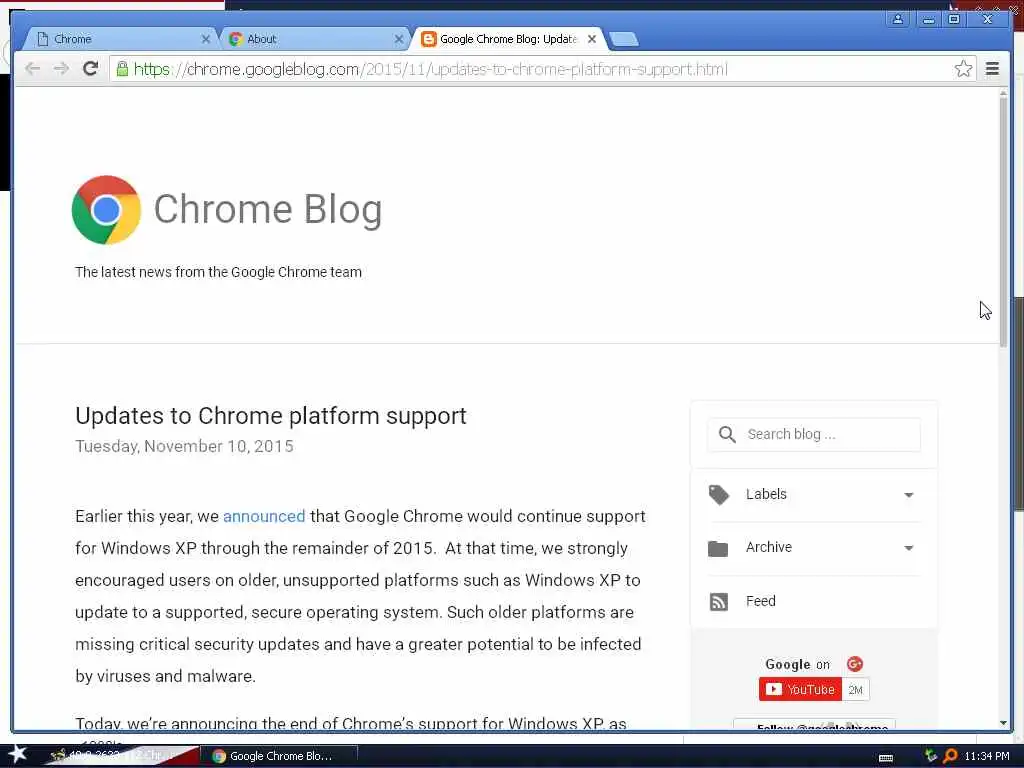Click the scrollbar down arrow
Viewport: 1024px width, 768px height.
(1003, 723)
